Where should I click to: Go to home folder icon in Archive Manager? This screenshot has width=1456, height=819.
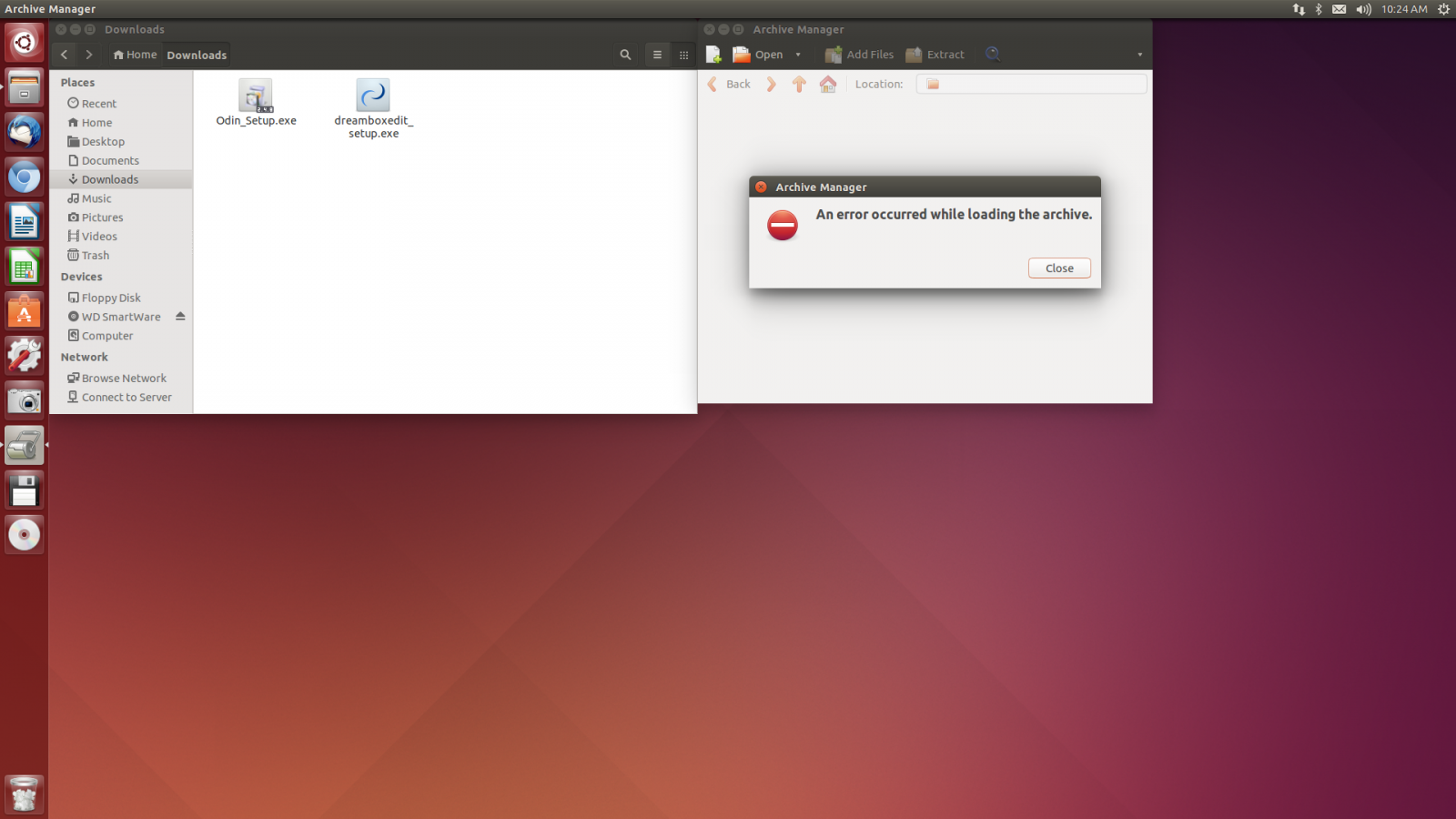(828, 84)
